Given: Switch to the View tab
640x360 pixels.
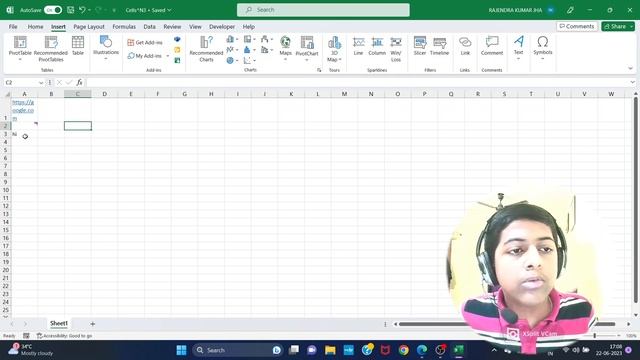Looking at the screenshot, I should coord(195,27).
